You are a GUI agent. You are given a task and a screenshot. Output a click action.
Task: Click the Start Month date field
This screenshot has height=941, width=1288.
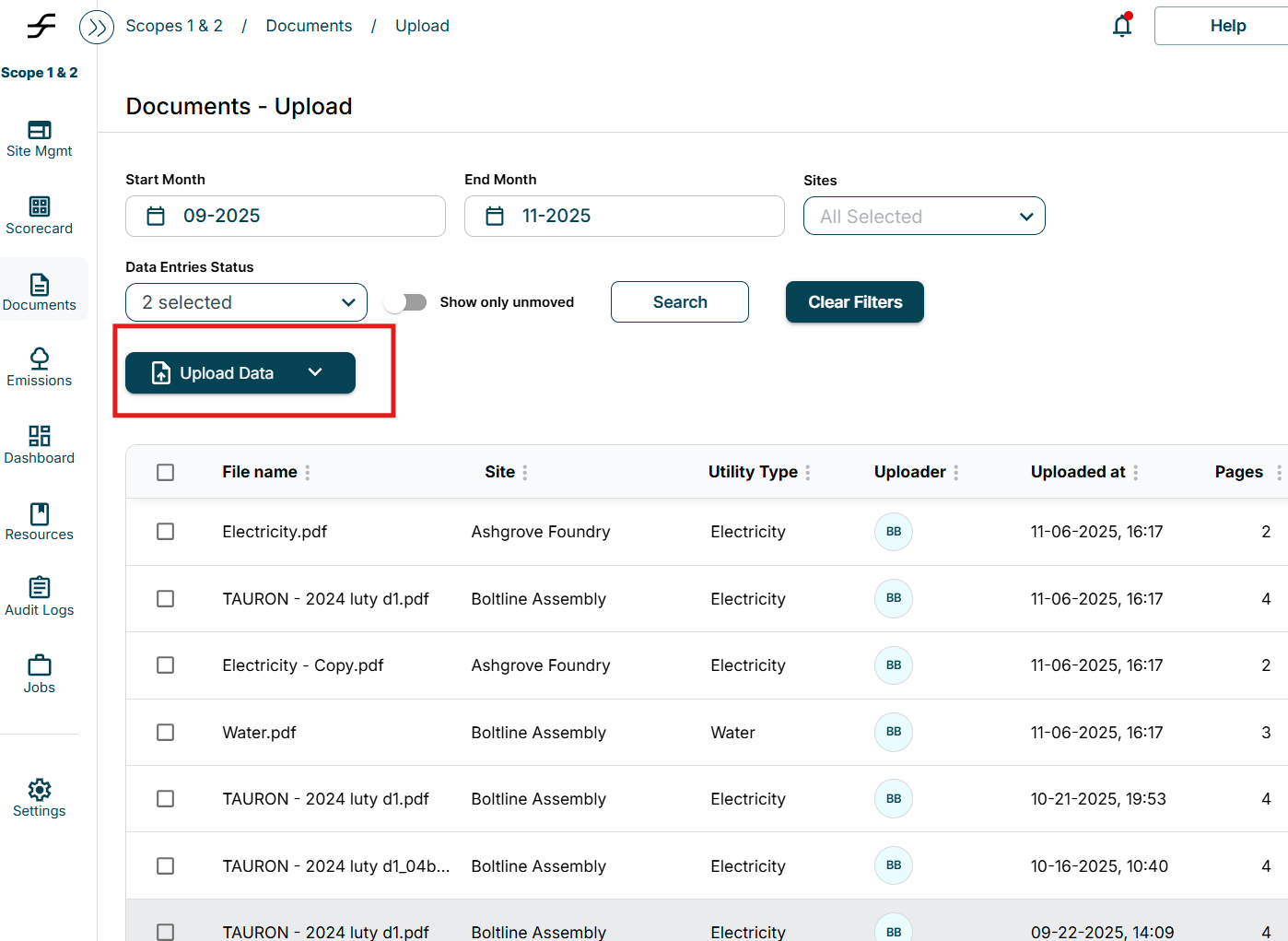coord(286,217)
